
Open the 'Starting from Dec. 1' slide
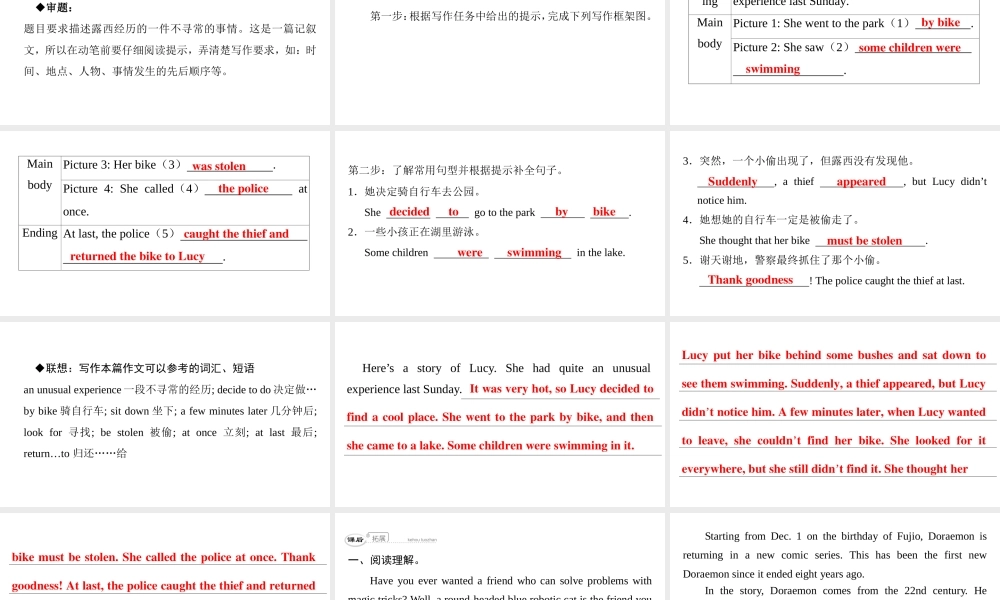[835, 557]
